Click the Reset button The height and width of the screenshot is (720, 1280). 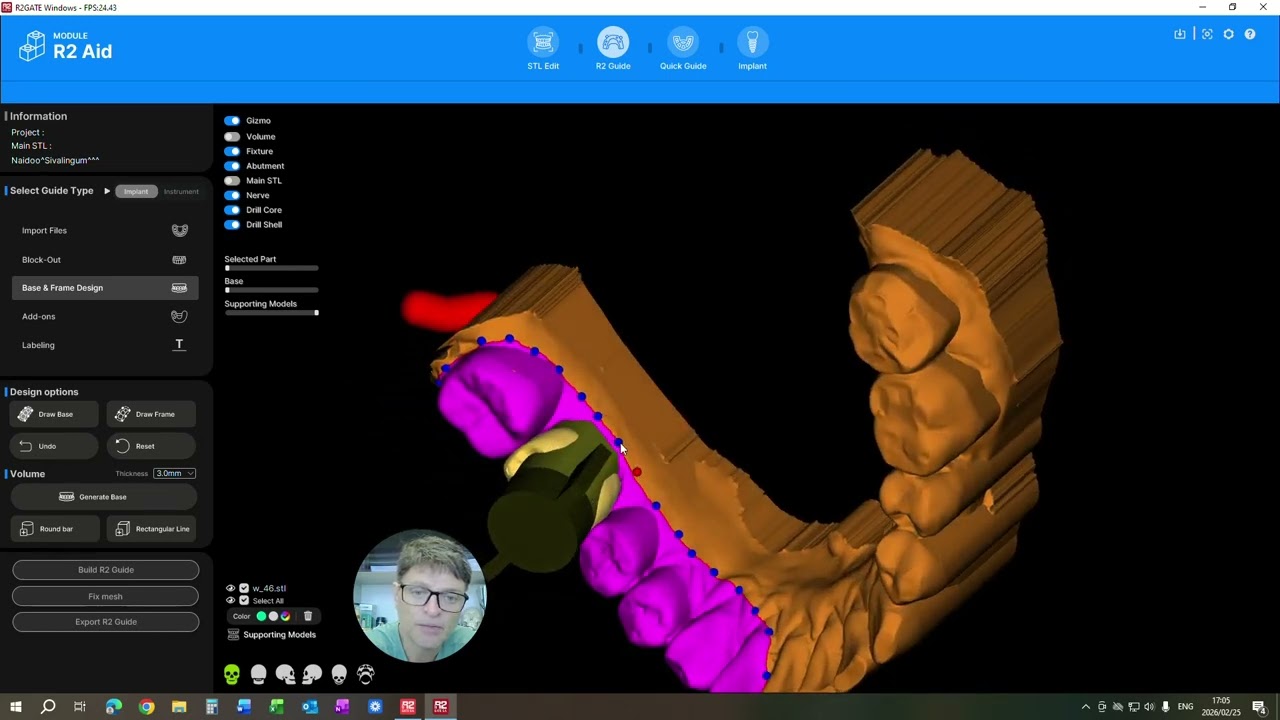[153, 446]
